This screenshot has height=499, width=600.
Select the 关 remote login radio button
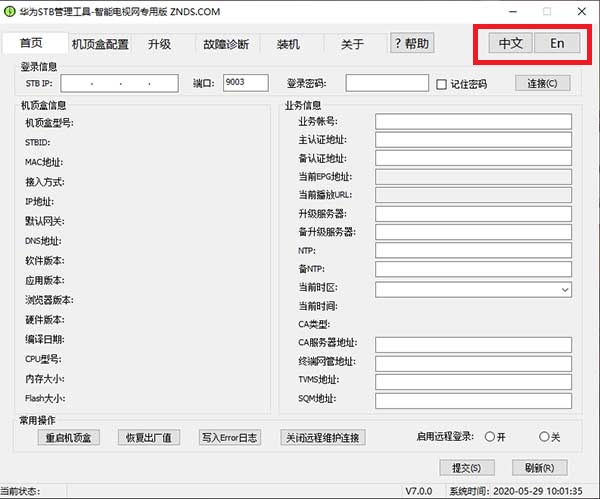point(544,437)
